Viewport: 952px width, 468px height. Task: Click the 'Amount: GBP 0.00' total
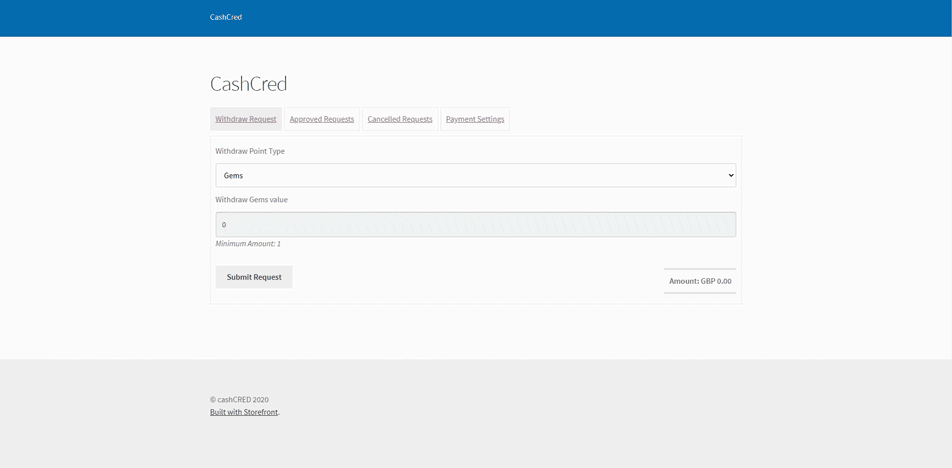(700, 281)
